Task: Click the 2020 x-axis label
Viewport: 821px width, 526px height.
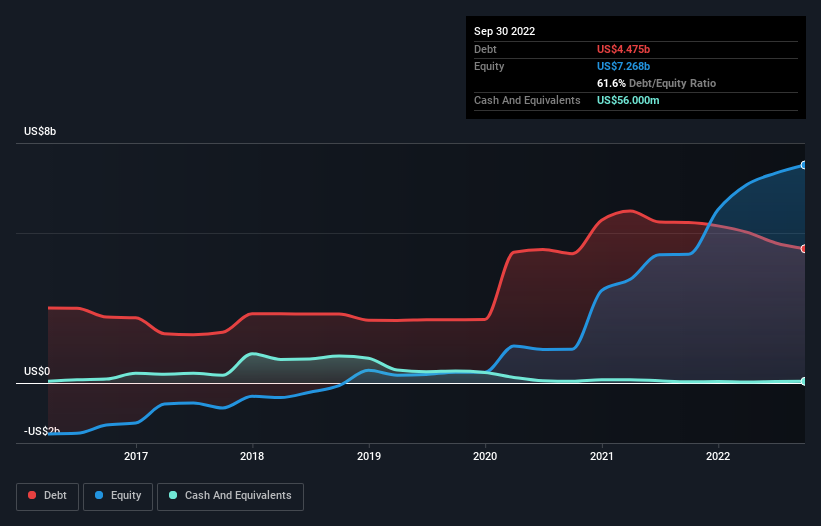Action: [x=485, y=456]
